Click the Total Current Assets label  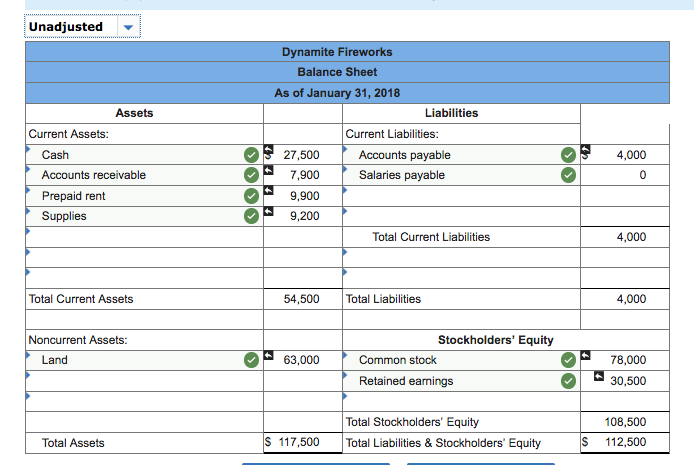tap(81, 299)
